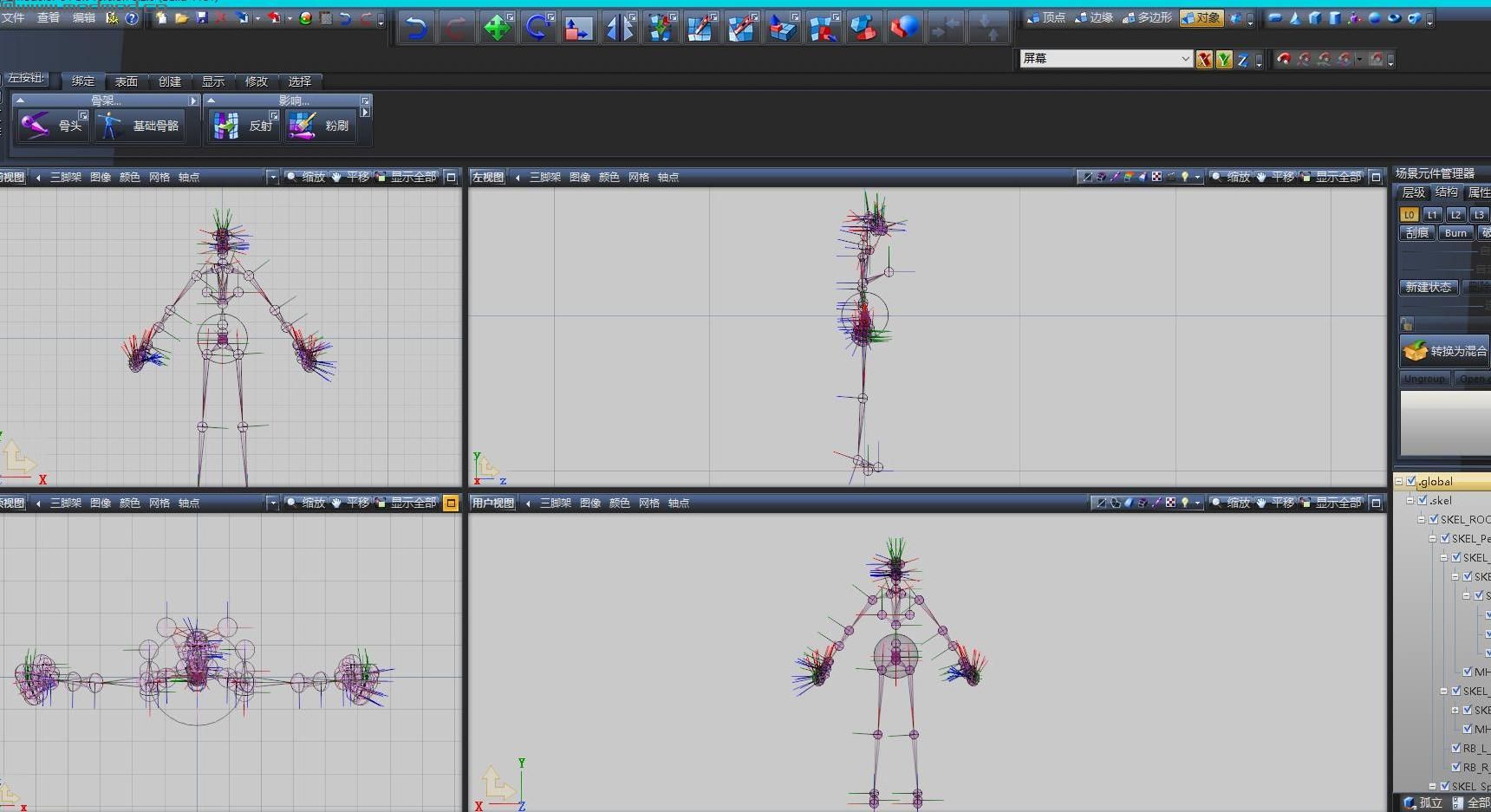Image resolution: width=1491 pixels, height=812 pixels.
Task: Collapse the .global tree node
Action: [1398, 481]
